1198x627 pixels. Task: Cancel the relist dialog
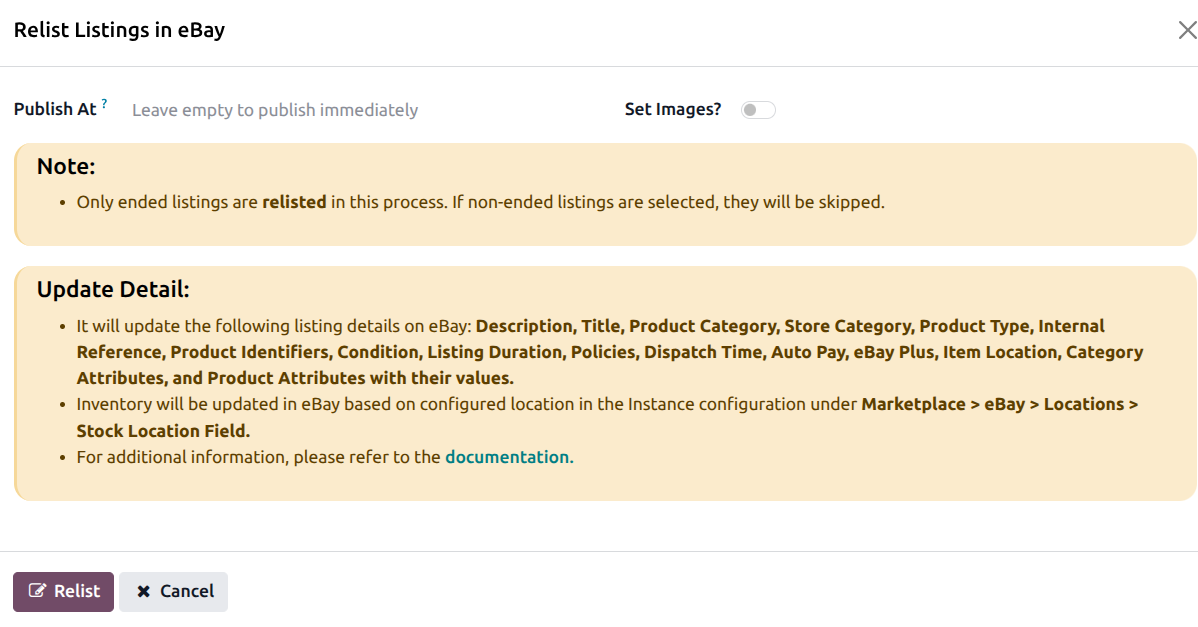click(x=173, y=591)
